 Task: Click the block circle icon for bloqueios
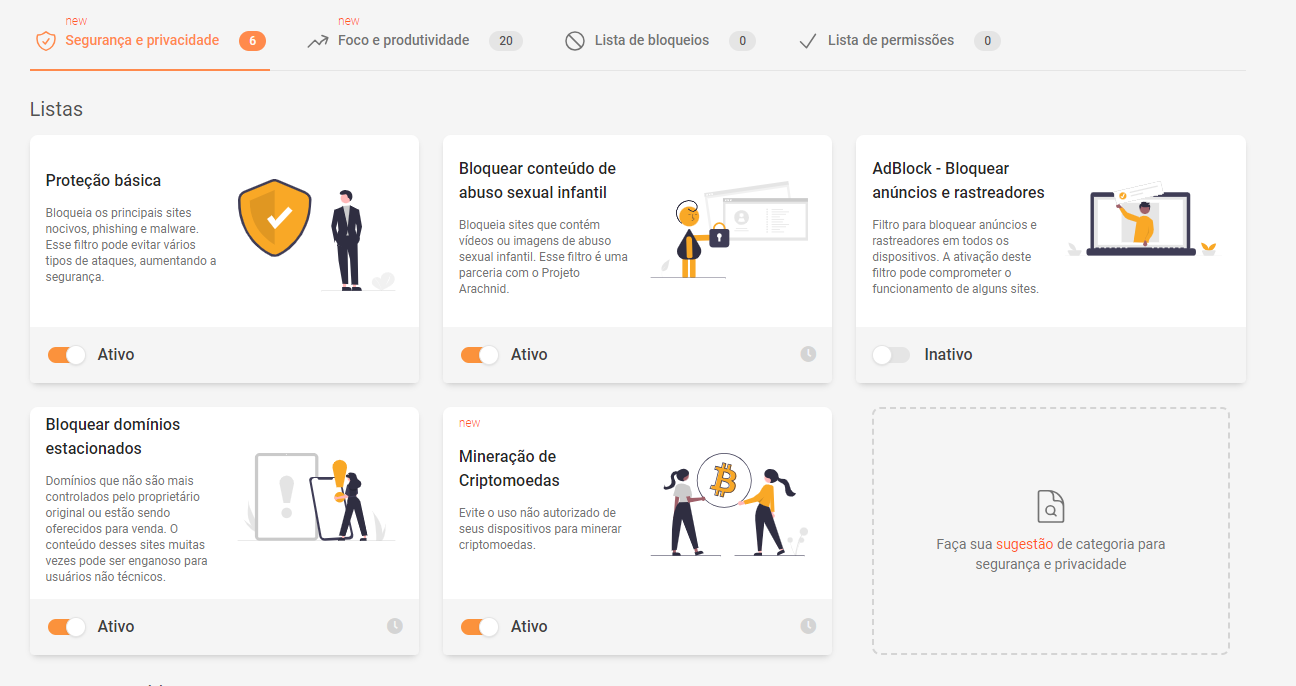click(575, 41)
